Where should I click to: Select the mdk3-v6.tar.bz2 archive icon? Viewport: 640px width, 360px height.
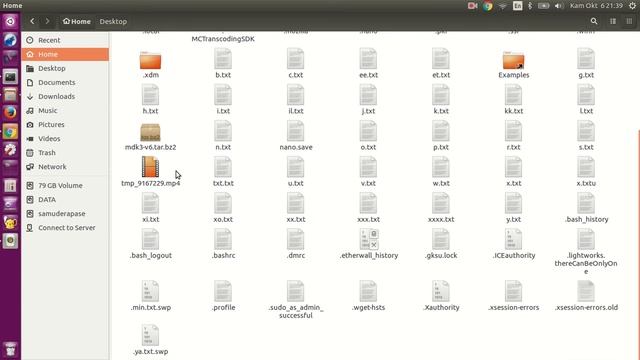[x=150, y=132]
